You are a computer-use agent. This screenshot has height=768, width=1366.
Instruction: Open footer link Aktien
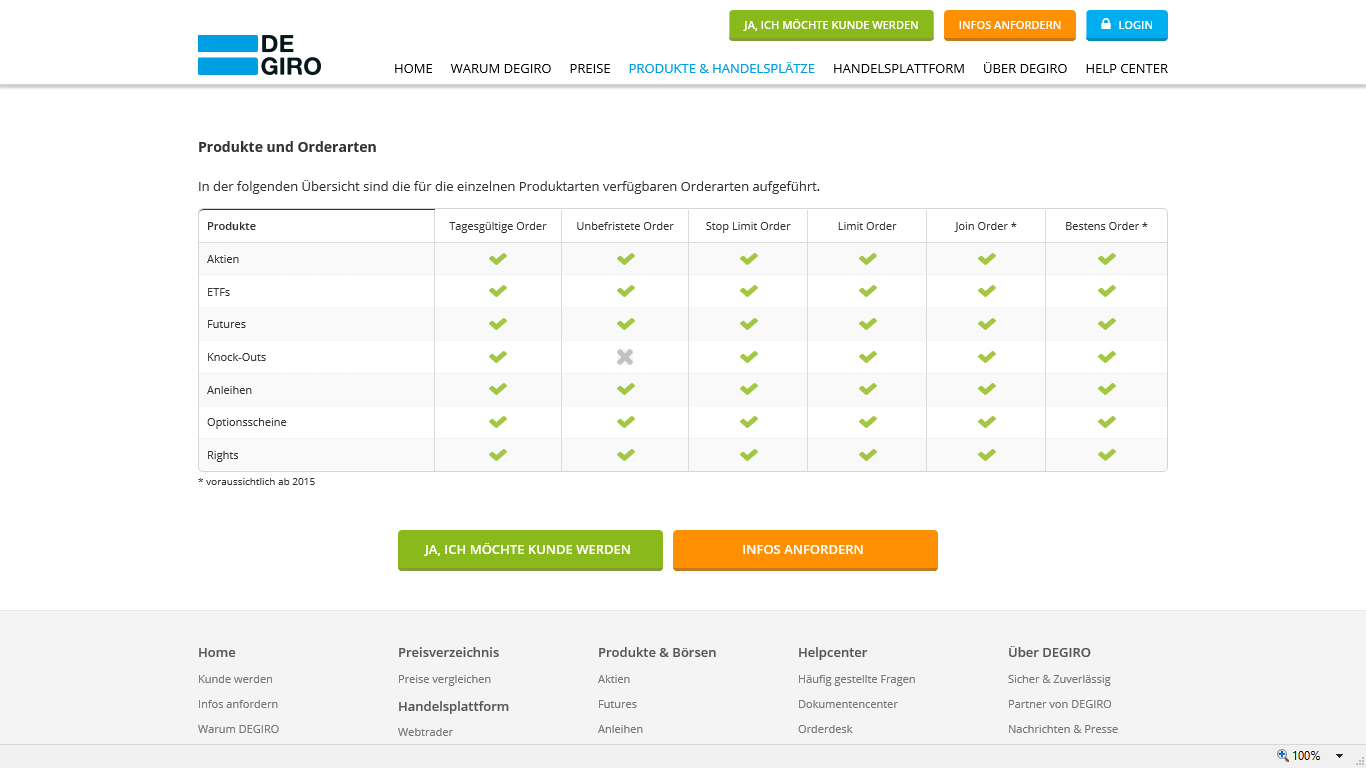pos(614,679)
